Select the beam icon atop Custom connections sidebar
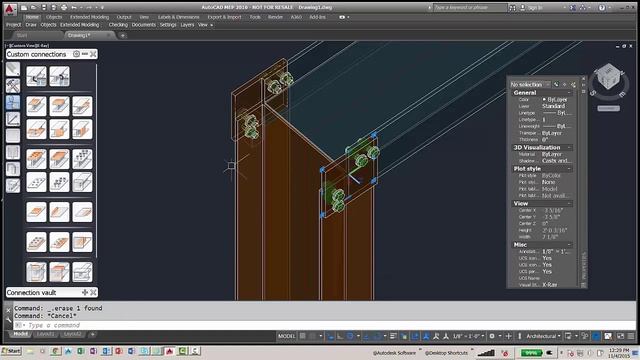The width and height of the screenshot is (640, 360). click(13, 69)
